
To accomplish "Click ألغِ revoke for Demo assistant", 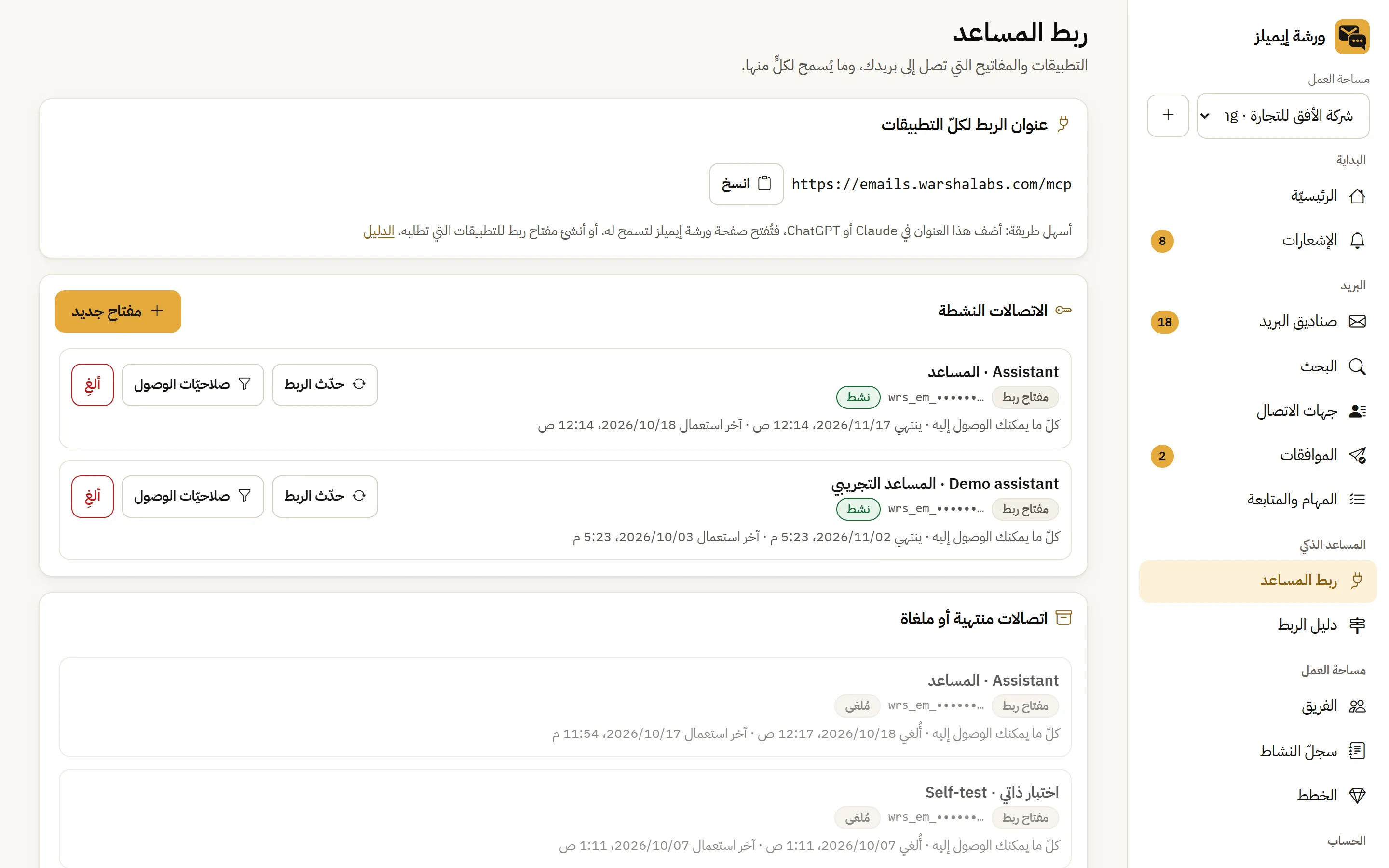I will click(93, 497).
